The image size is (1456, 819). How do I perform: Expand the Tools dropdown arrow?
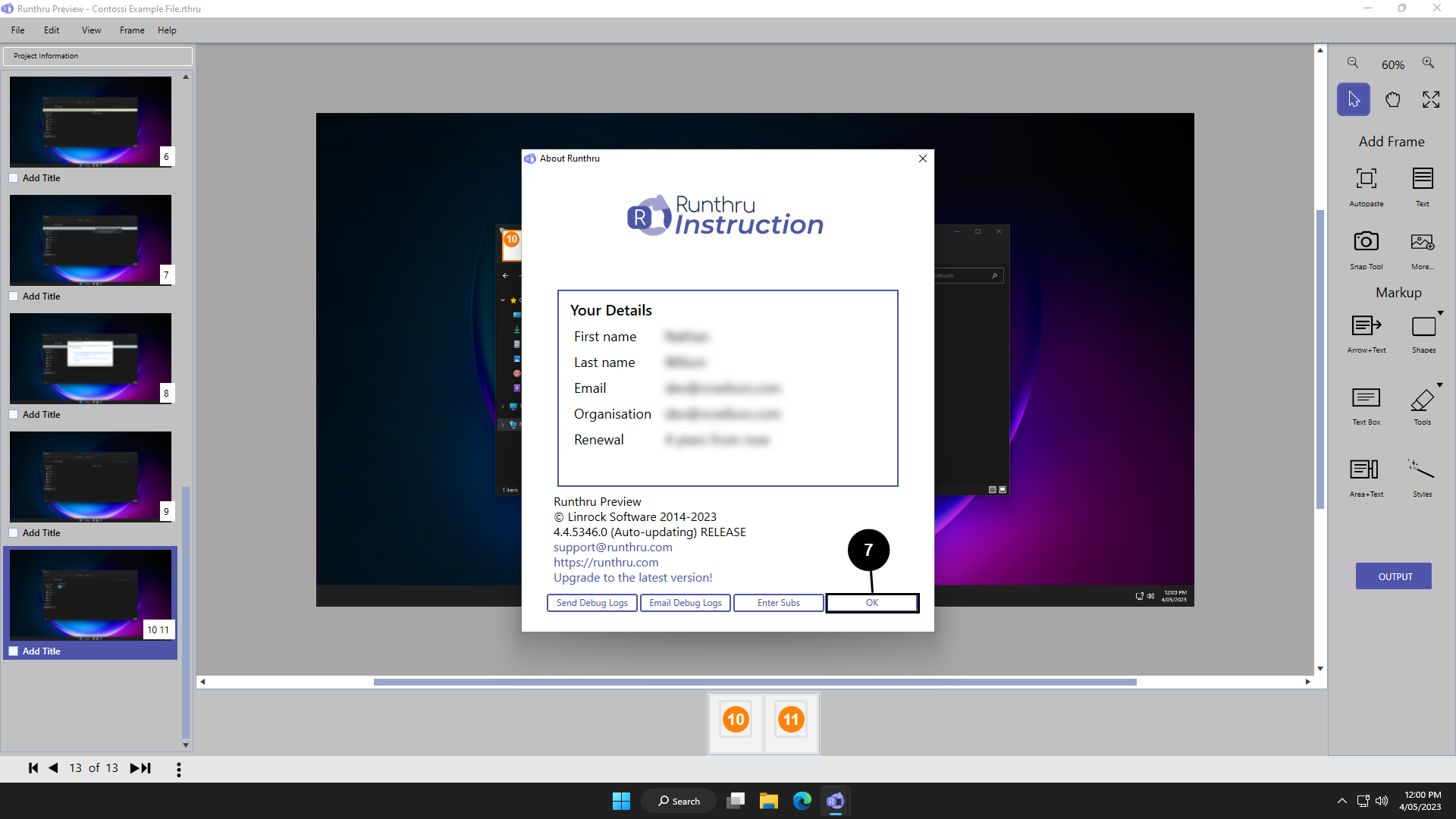click(1439, 385)
